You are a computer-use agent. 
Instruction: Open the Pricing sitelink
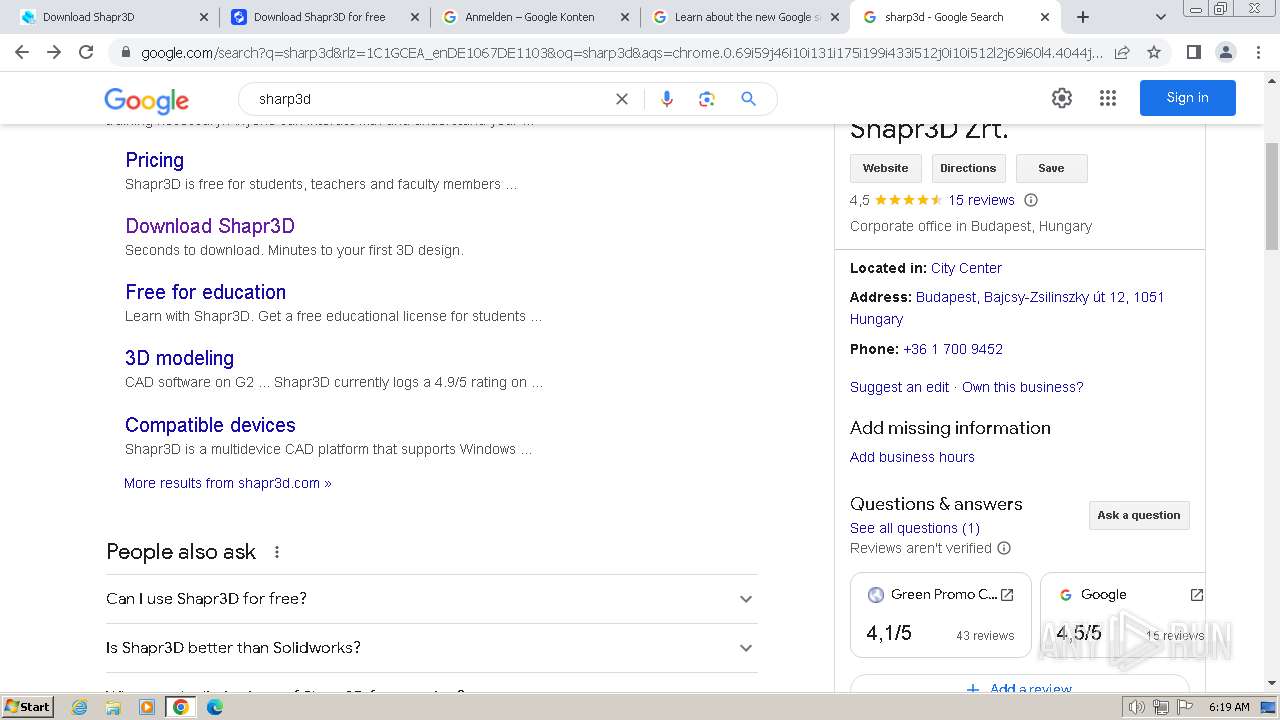pyautogui.click(x=154, y=160)
